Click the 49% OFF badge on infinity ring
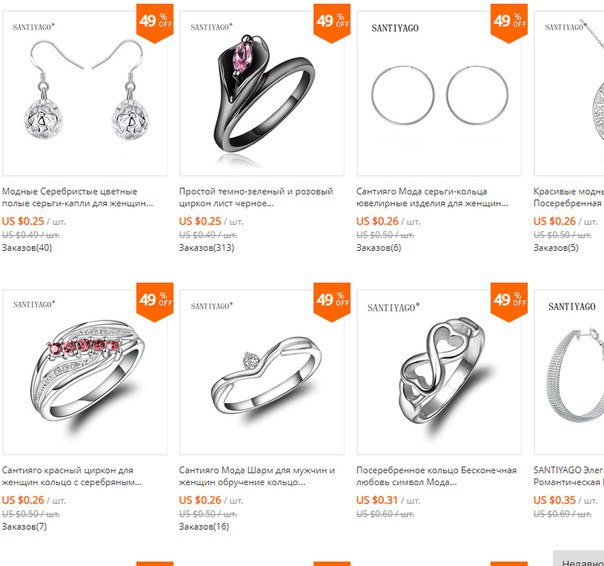This screenshot has width=604, height=566. coord(509,302)
